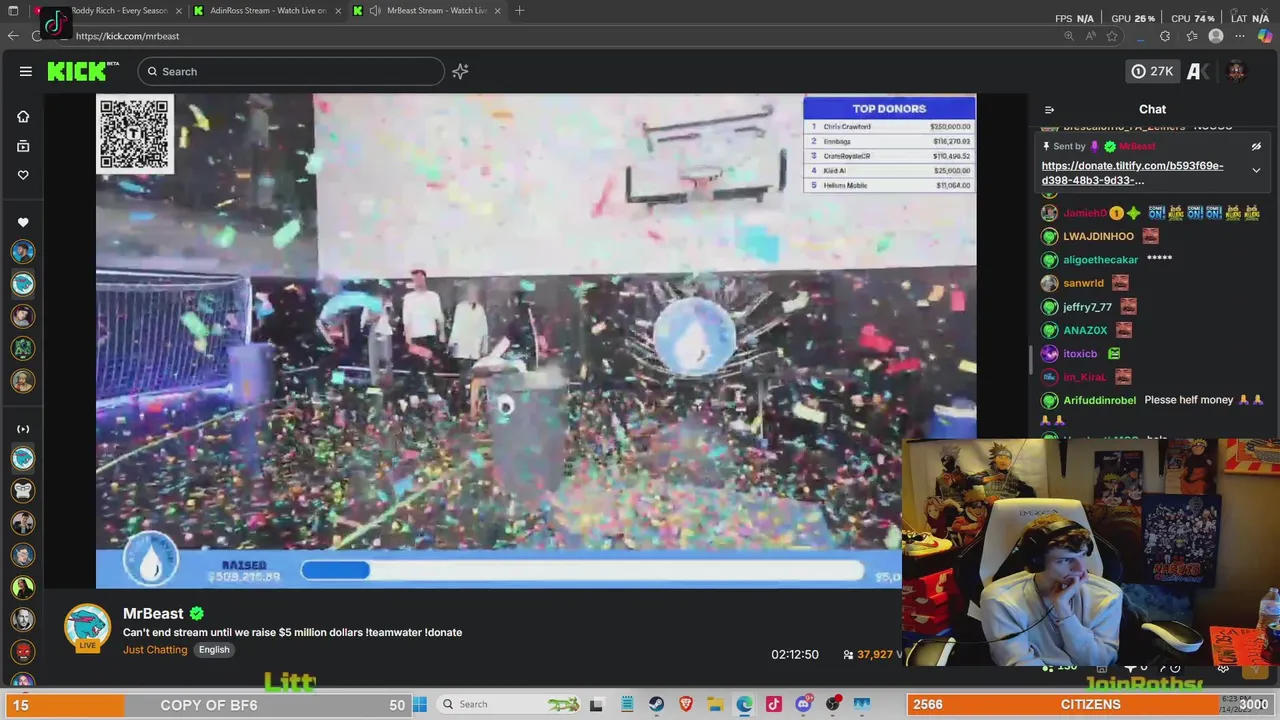Open the Copilot icon in browser
The width and height of the screenshot is (1280, 720).
click(x=1265, y=36)
